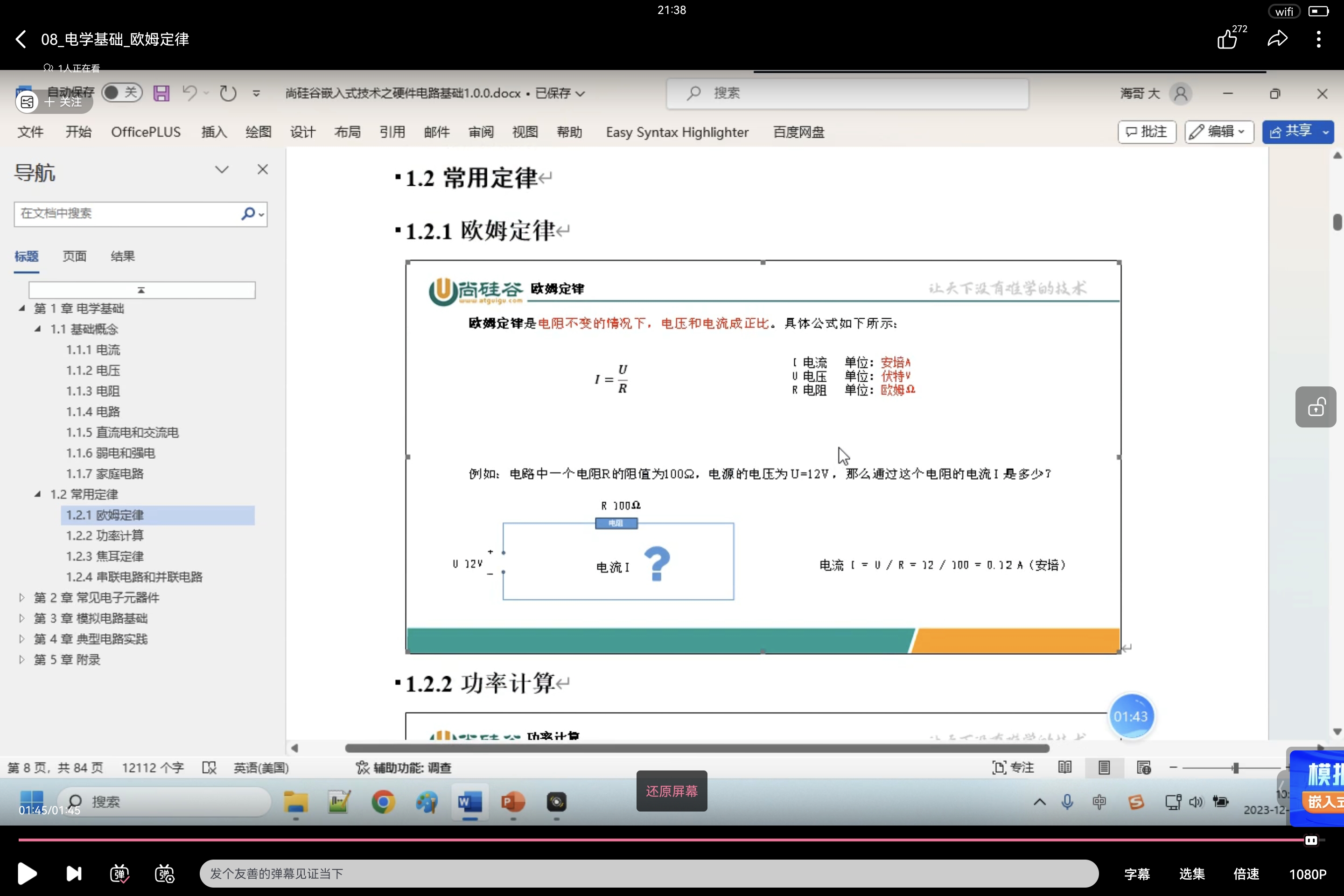Open the 布局 ribbon tab
The image size is (1344, 896).
[347, 132]
